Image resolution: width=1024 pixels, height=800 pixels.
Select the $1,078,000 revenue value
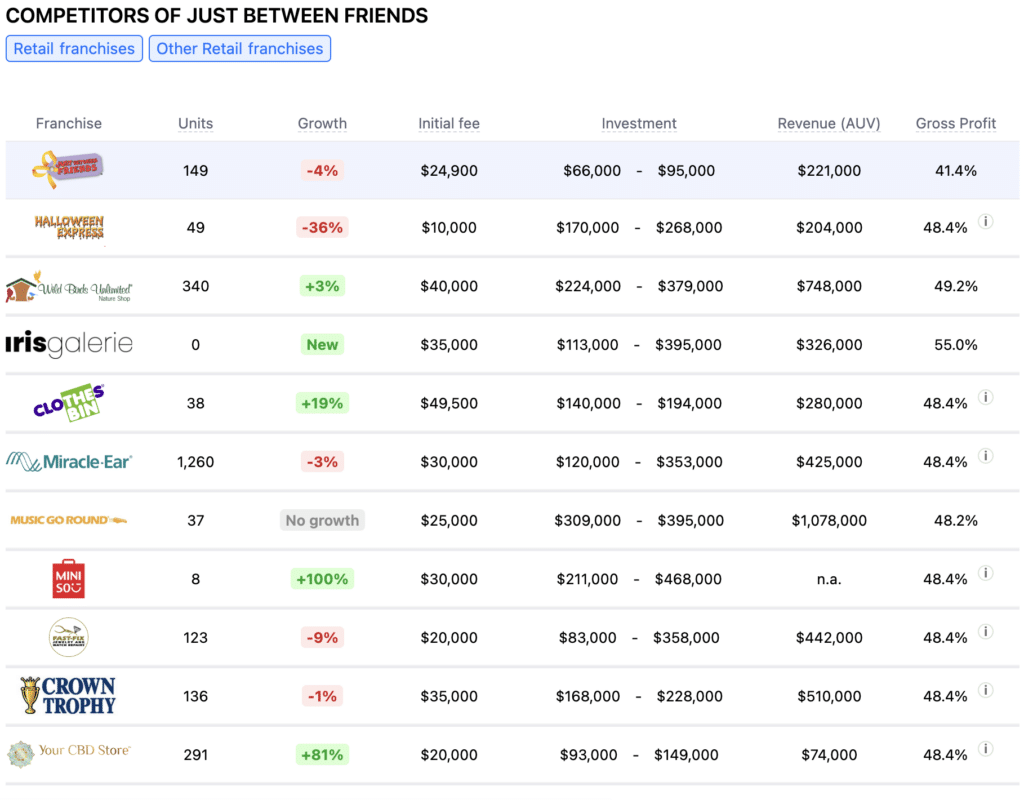click(829, 520)
